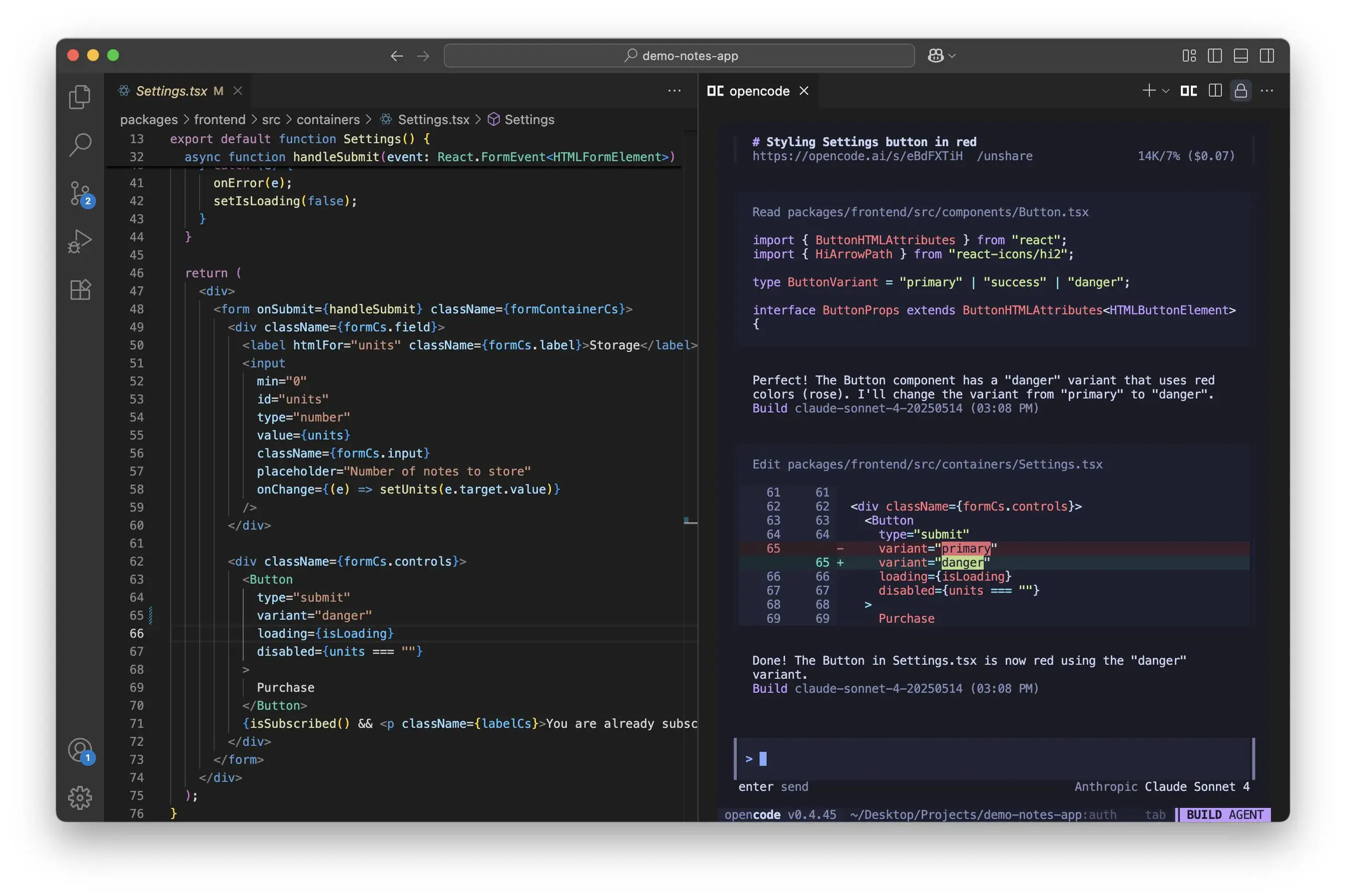The image size is (1346, 896).
Task: Click the packages breadcrumb segment
Action: 149,119
